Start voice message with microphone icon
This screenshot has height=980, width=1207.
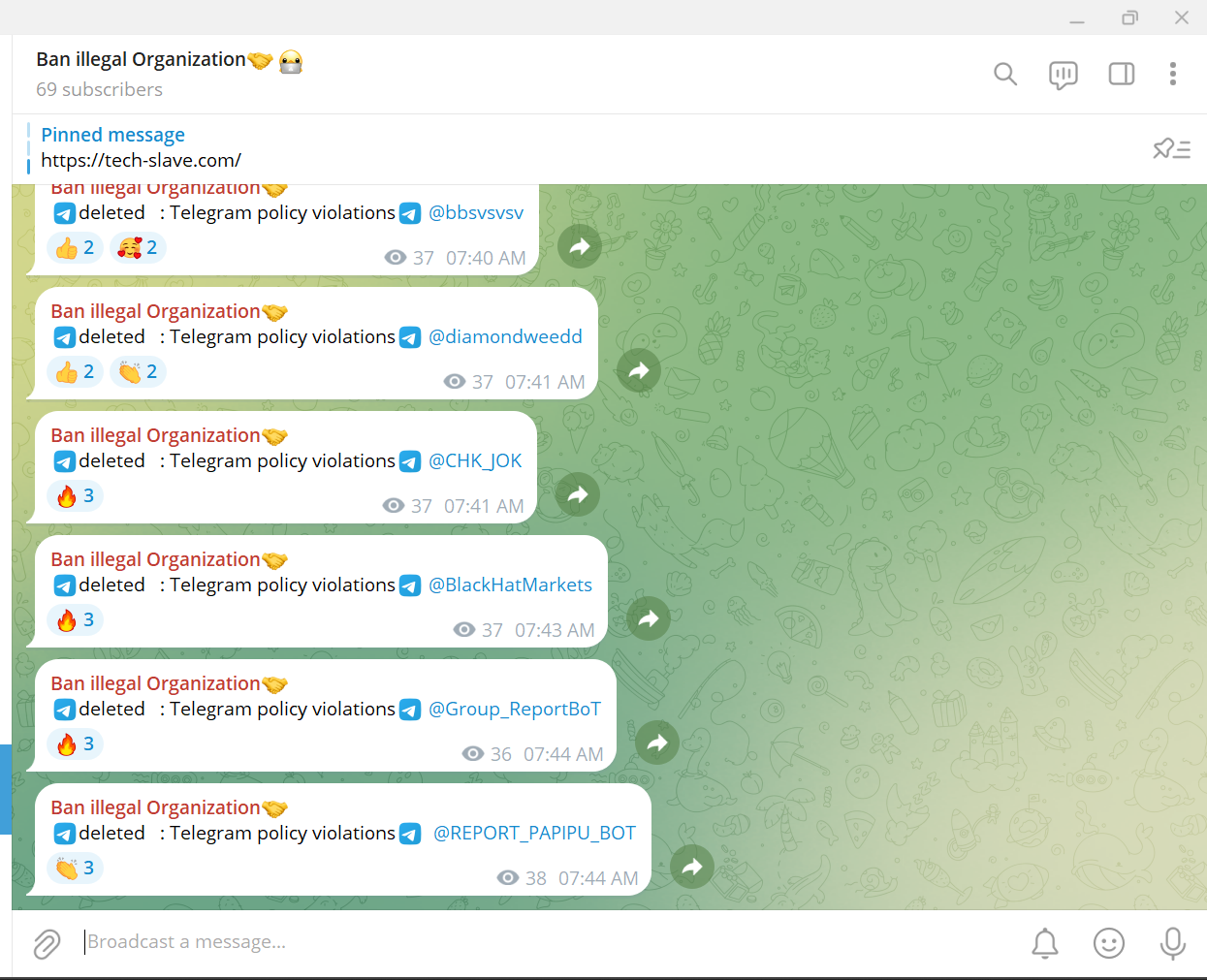tap(1173, 943)
